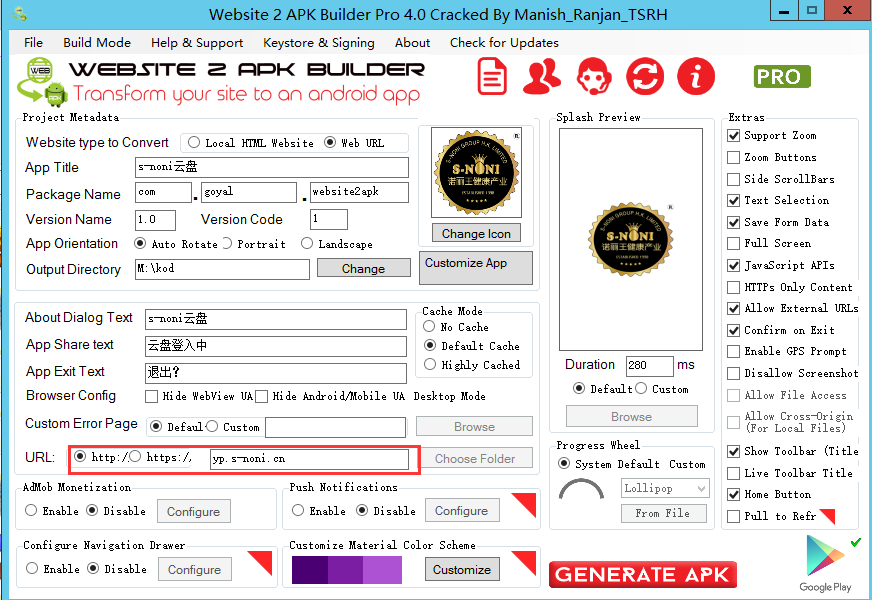Open the About menu
872x600 pixels.
[x=412, y=42]
